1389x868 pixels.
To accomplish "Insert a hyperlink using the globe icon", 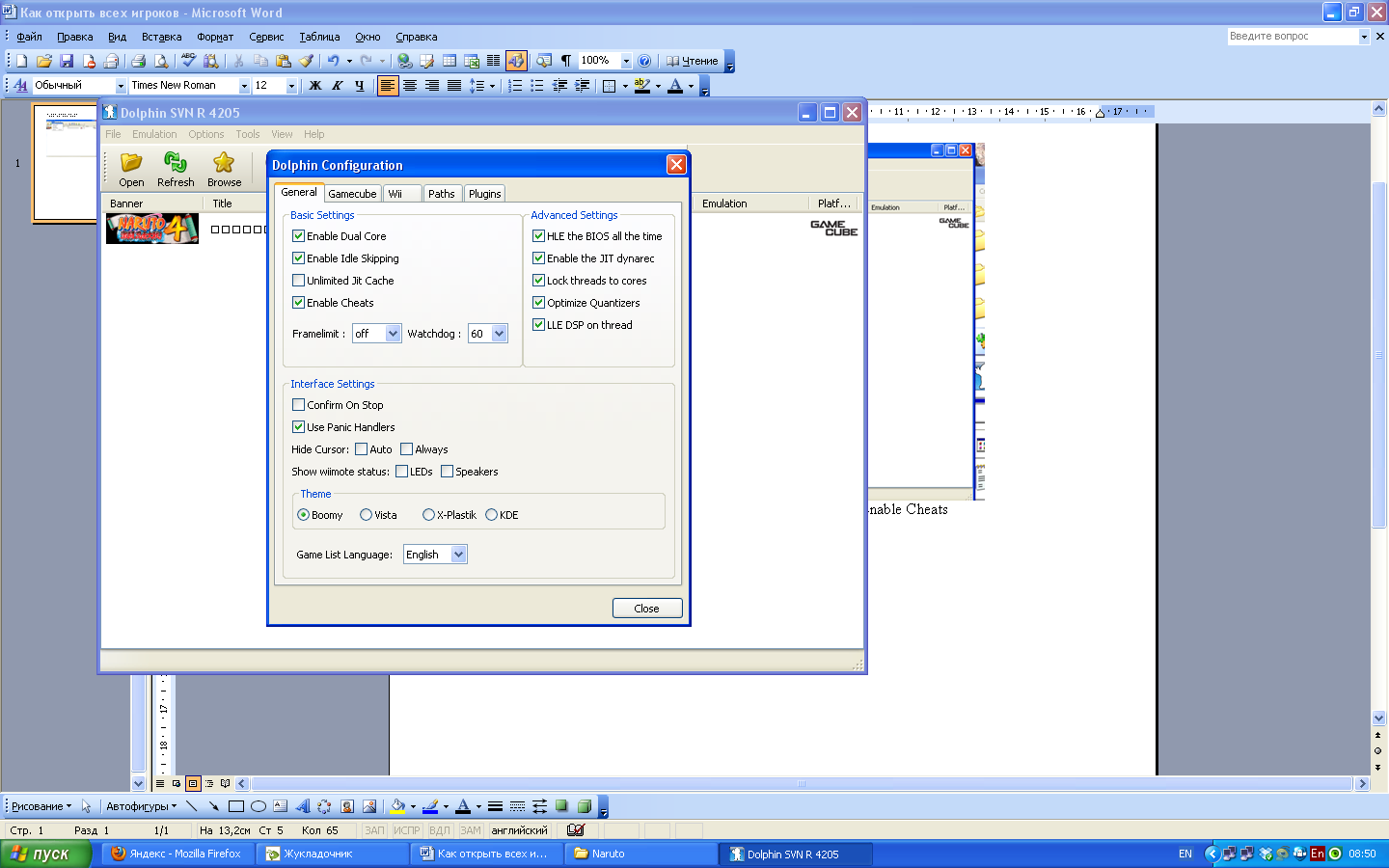I will click(404, 61).
